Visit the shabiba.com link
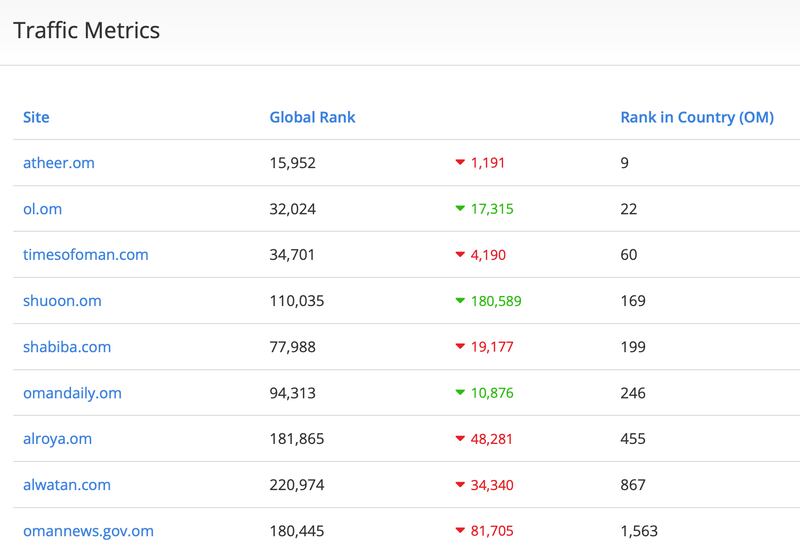This screenshot has width=800, height=558. 66,347
